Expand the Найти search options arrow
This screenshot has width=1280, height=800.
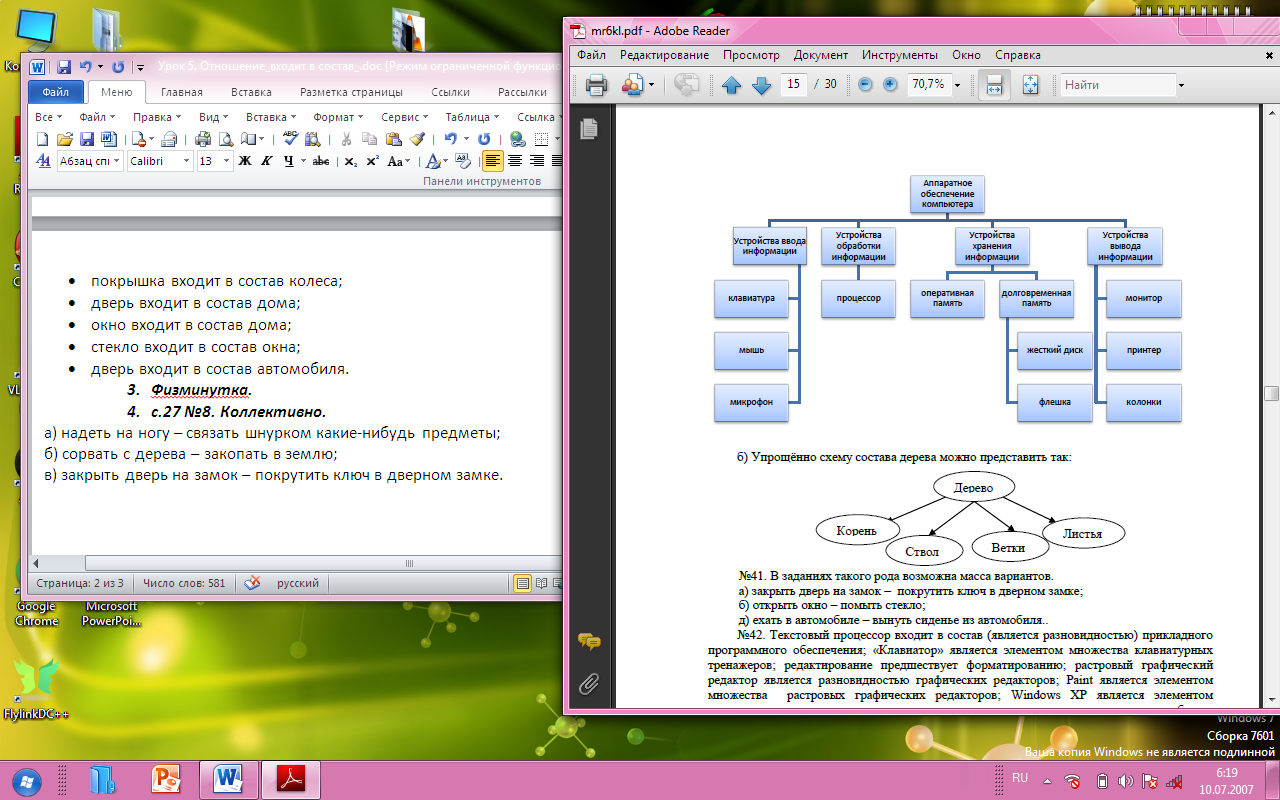(1181, 85)
